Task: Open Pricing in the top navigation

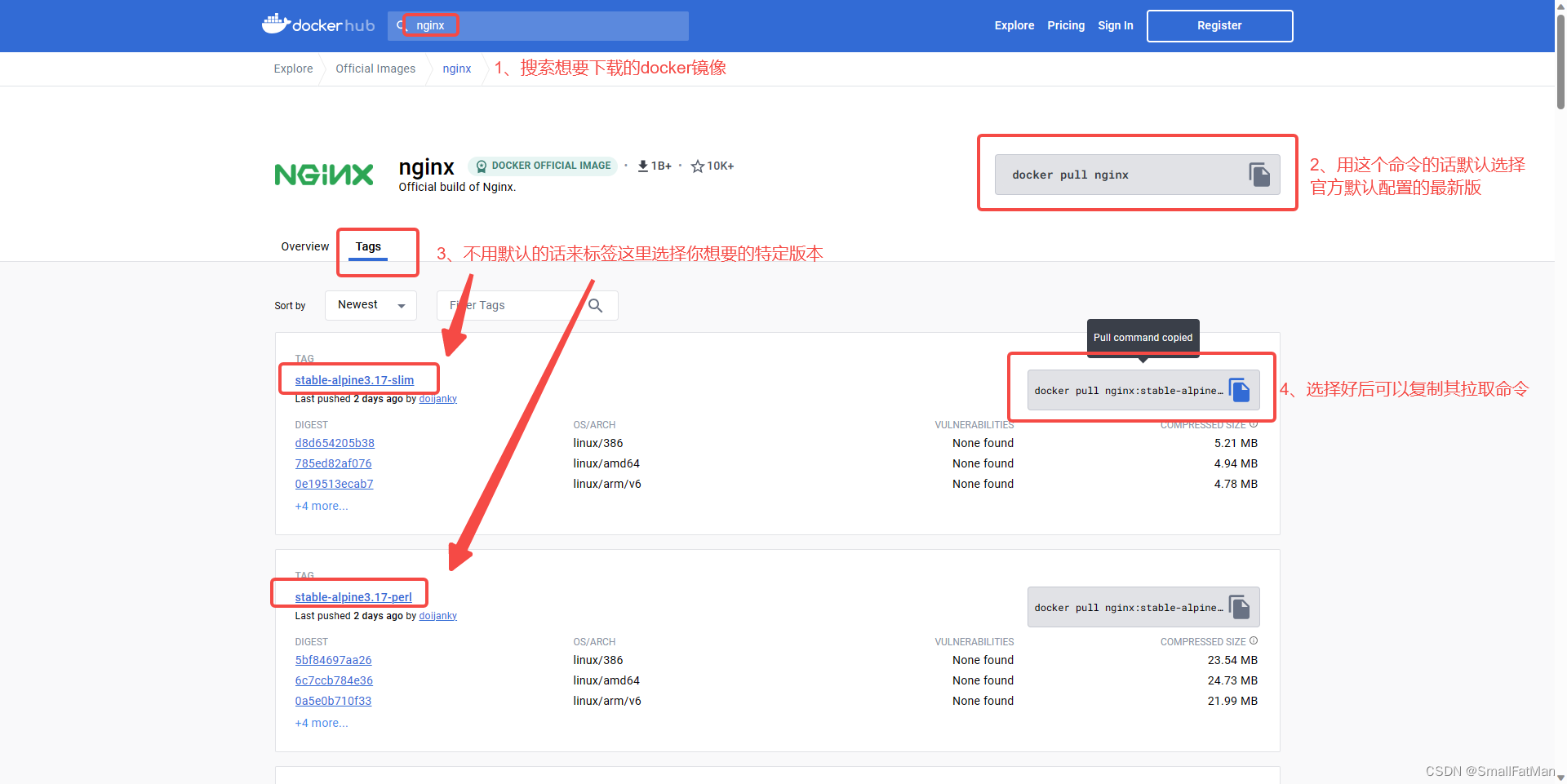Action: 1066,25
